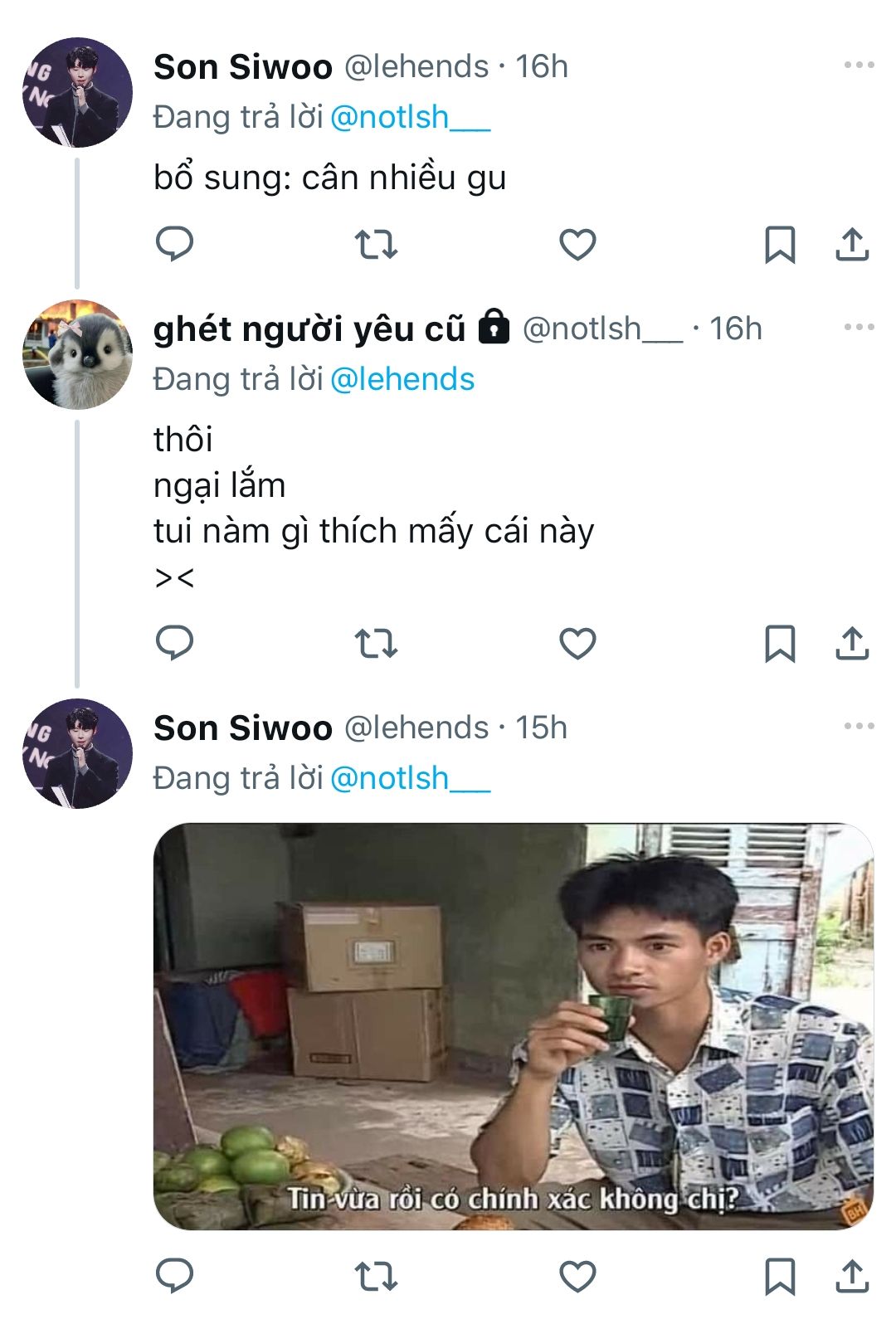Reply to the meme image tweet

point(174,1276)
